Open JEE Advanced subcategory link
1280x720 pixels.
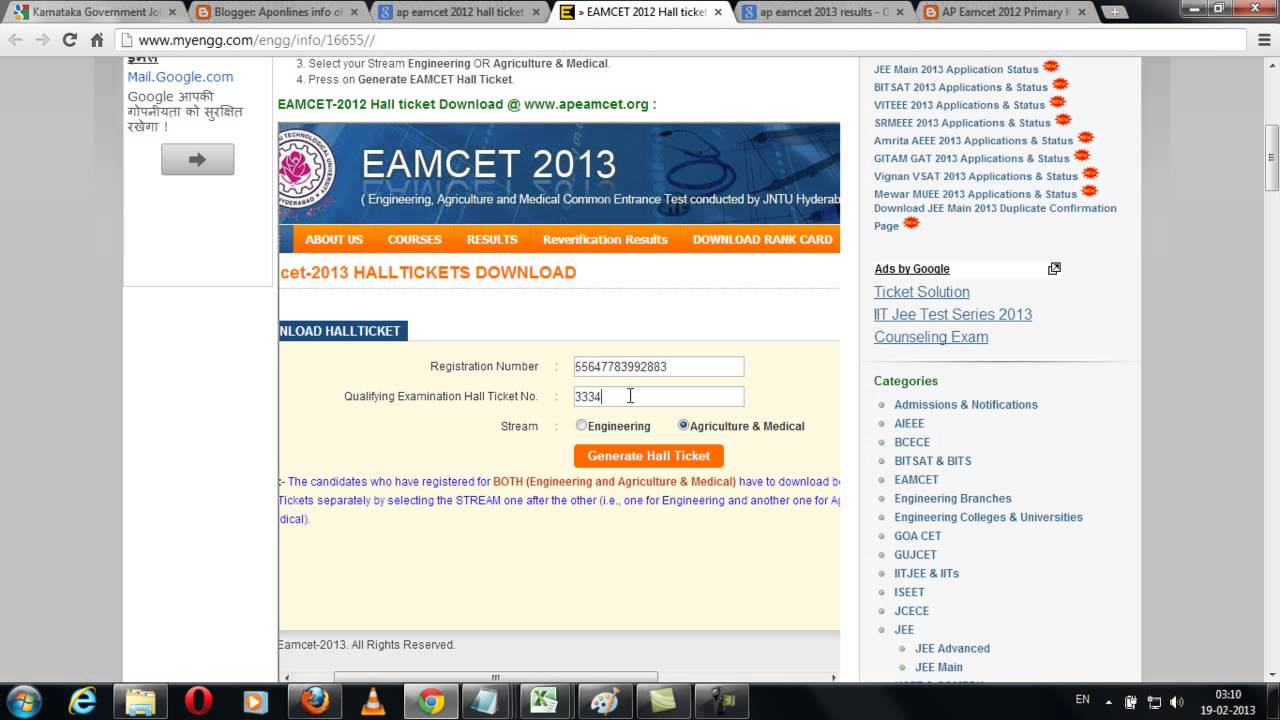(952, 648)
